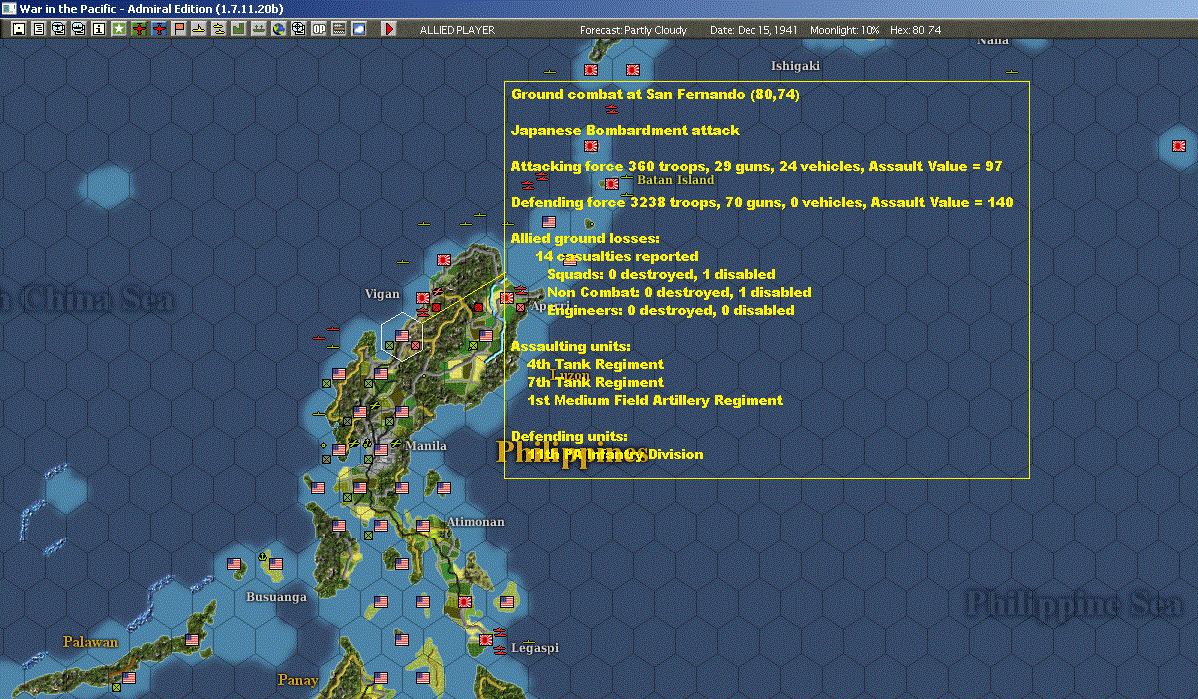Click the Hex: 80 74 coordinate readout

pyautogui.click(x=915, y=30)
